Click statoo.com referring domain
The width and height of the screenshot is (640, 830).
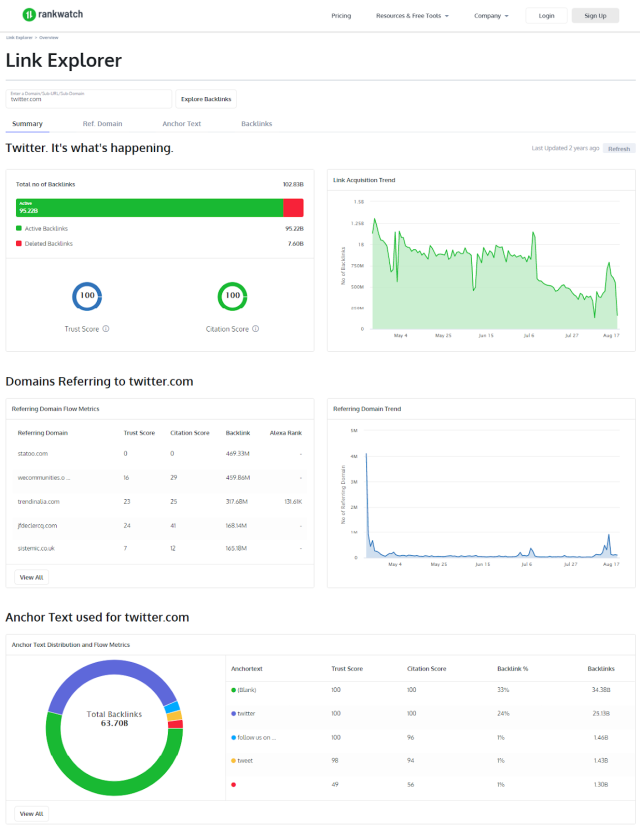point(33,454)
